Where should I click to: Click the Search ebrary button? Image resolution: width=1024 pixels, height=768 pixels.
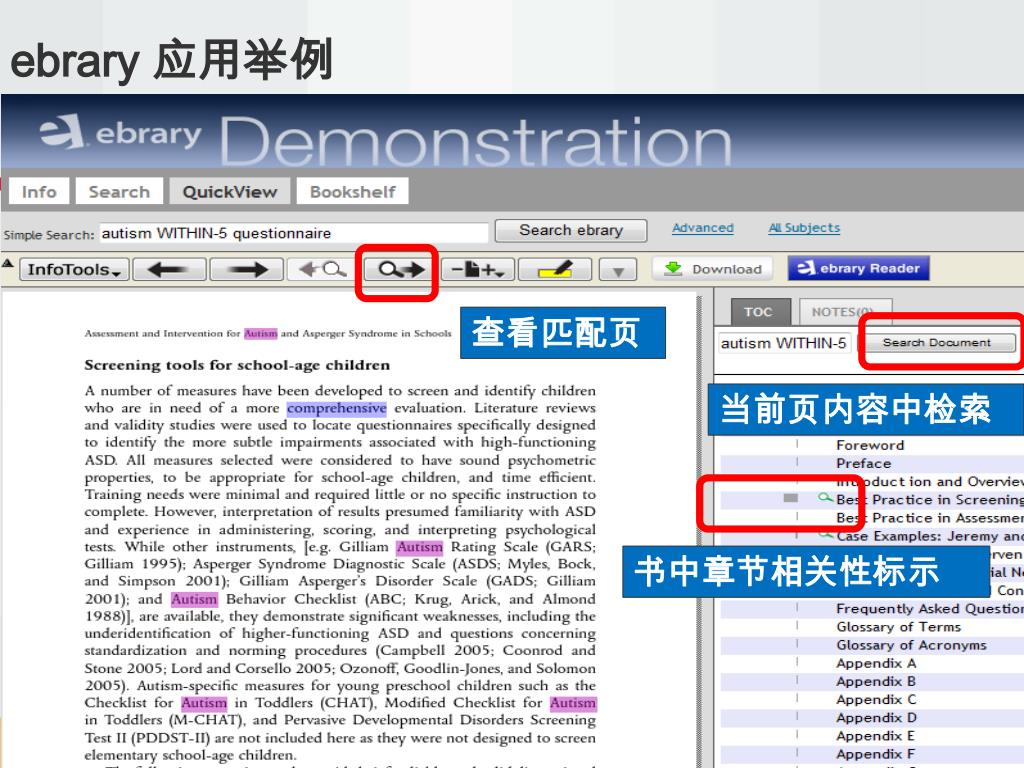click(x=571, y=231)
